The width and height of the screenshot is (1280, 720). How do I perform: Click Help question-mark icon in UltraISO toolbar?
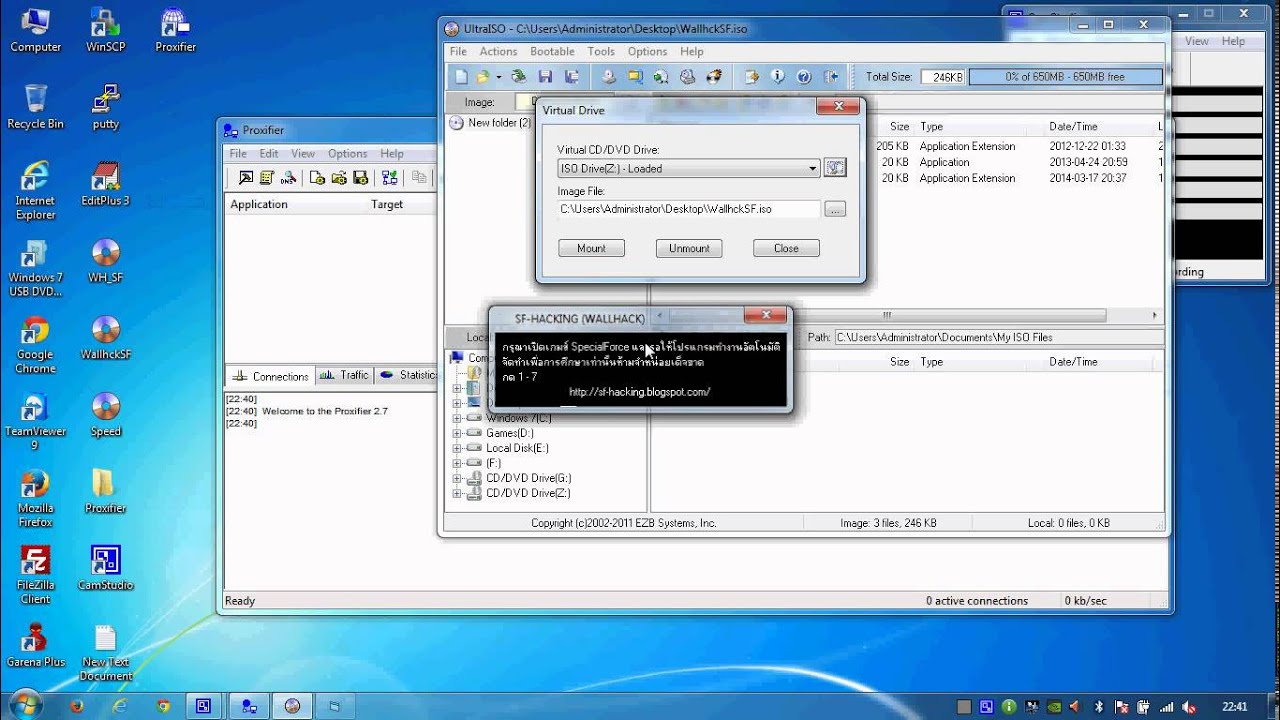coord(804,77)
